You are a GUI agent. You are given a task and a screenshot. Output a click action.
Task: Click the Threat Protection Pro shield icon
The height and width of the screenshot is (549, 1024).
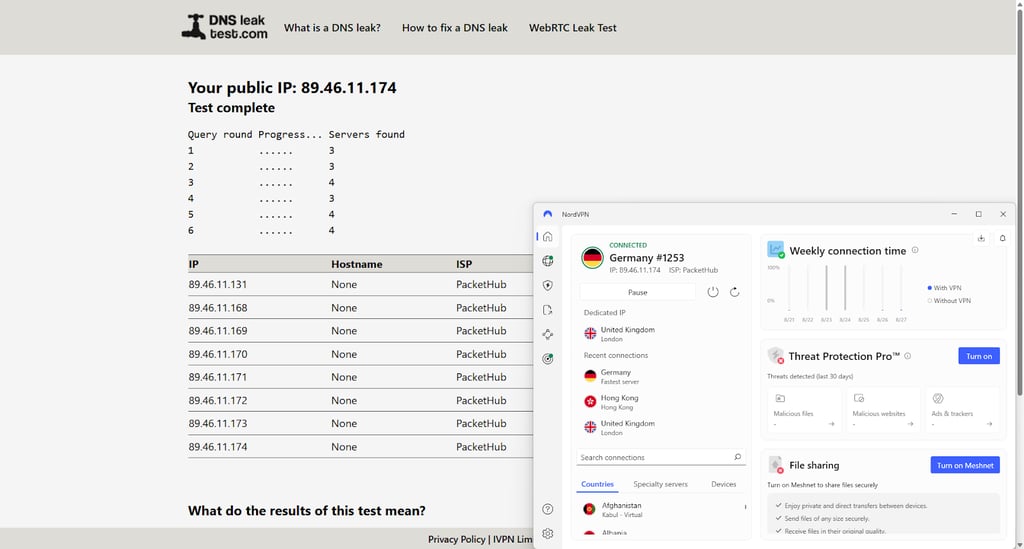pos(776,356)
